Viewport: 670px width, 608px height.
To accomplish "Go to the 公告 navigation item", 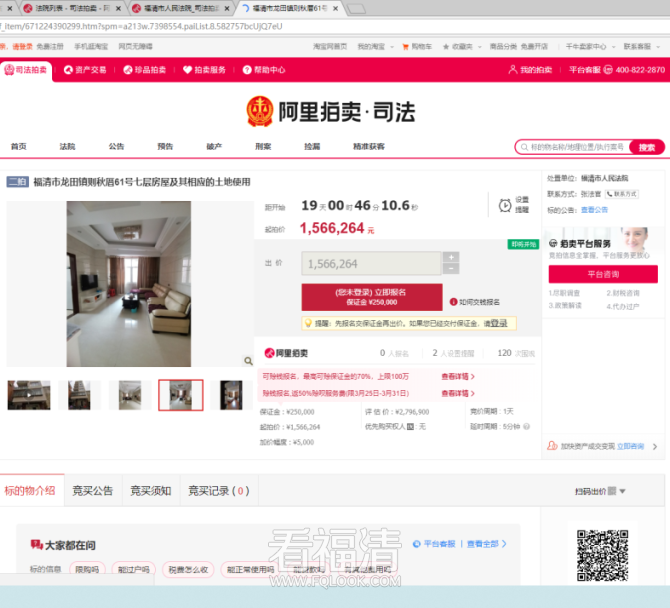I will [116, 147].
